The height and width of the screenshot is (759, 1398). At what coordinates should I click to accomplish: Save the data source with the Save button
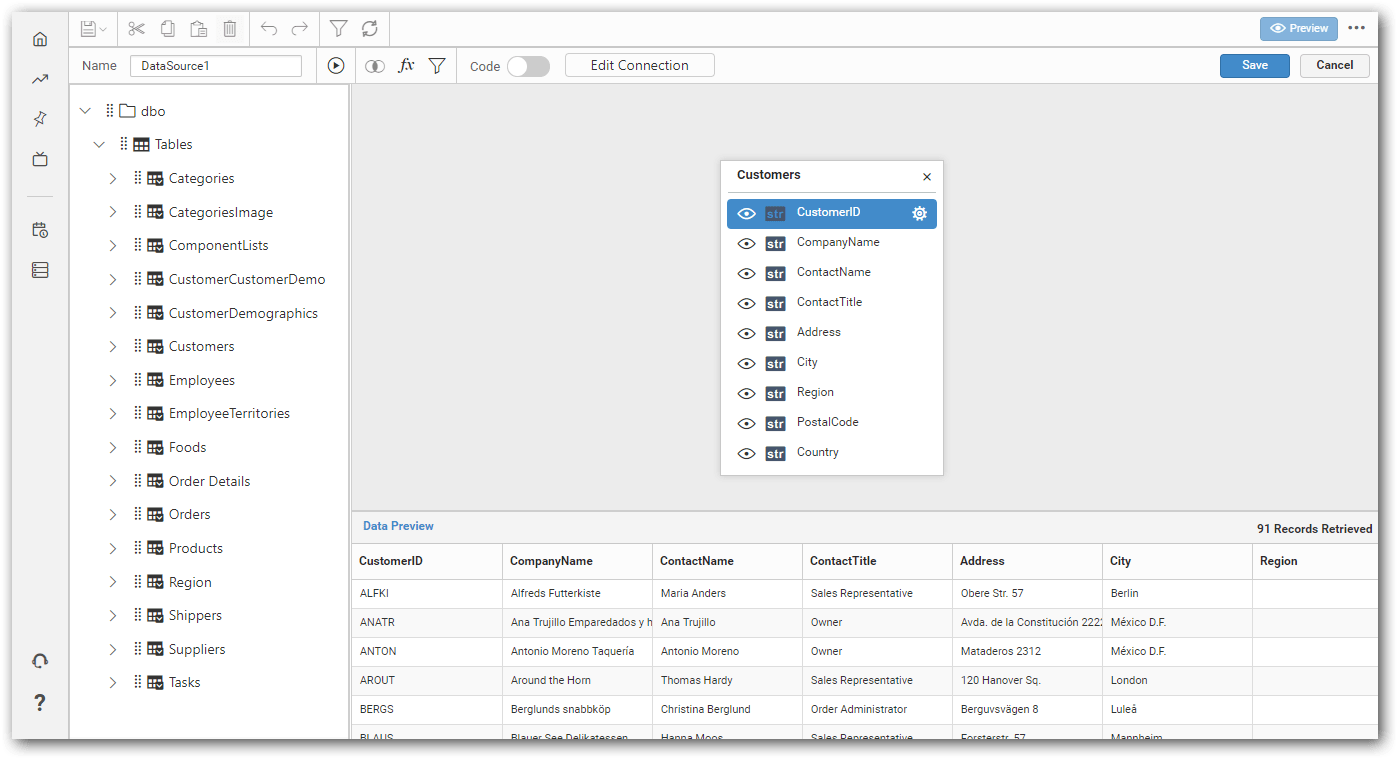(x=1254, y=64)
